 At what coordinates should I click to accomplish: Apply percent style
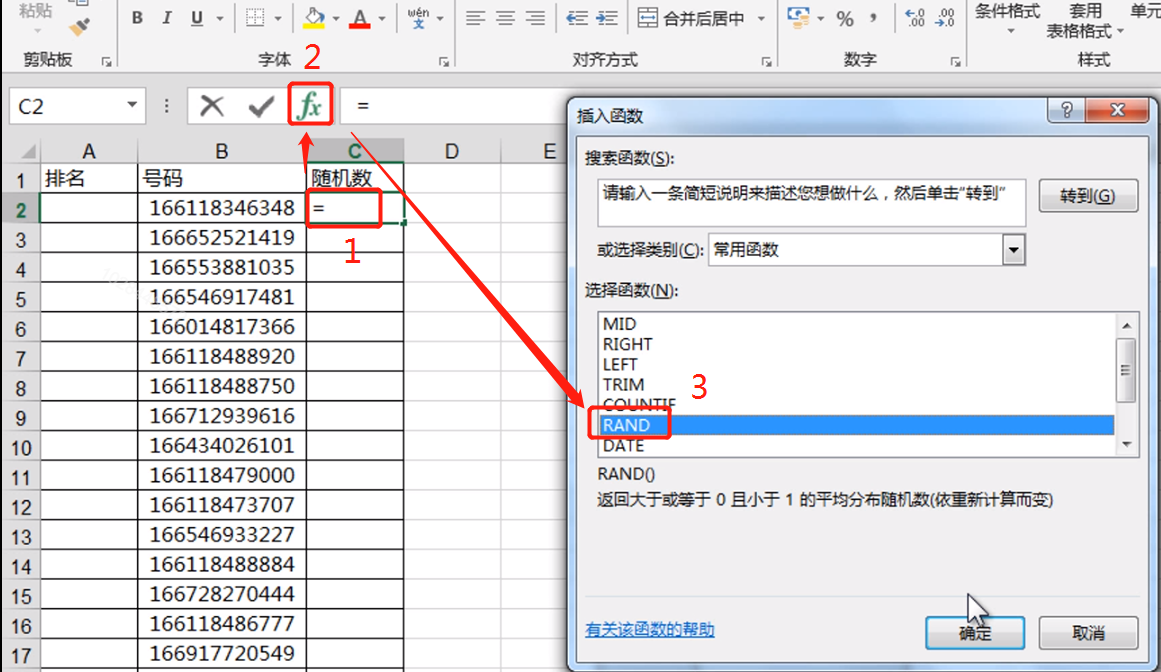(845, 19)
